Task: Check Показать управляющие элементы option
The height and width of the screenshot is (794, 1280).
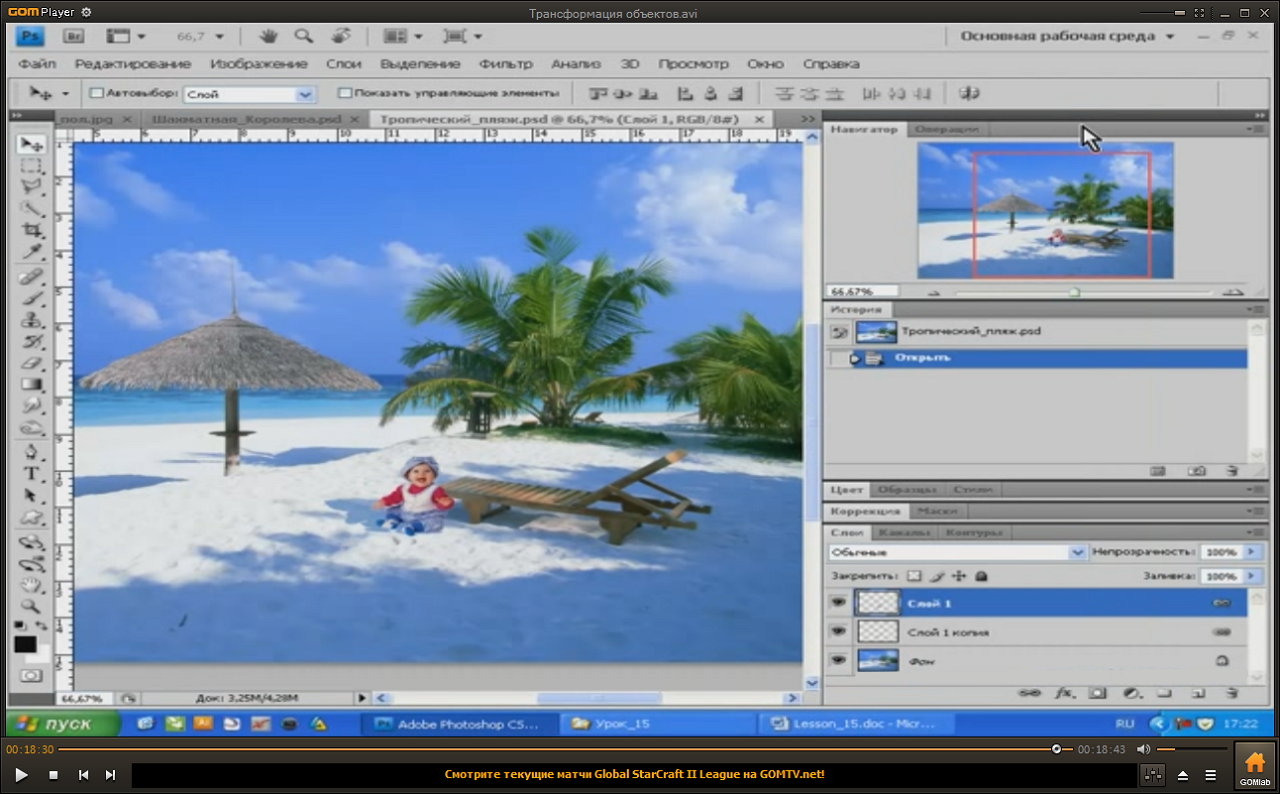Action: 345,93
